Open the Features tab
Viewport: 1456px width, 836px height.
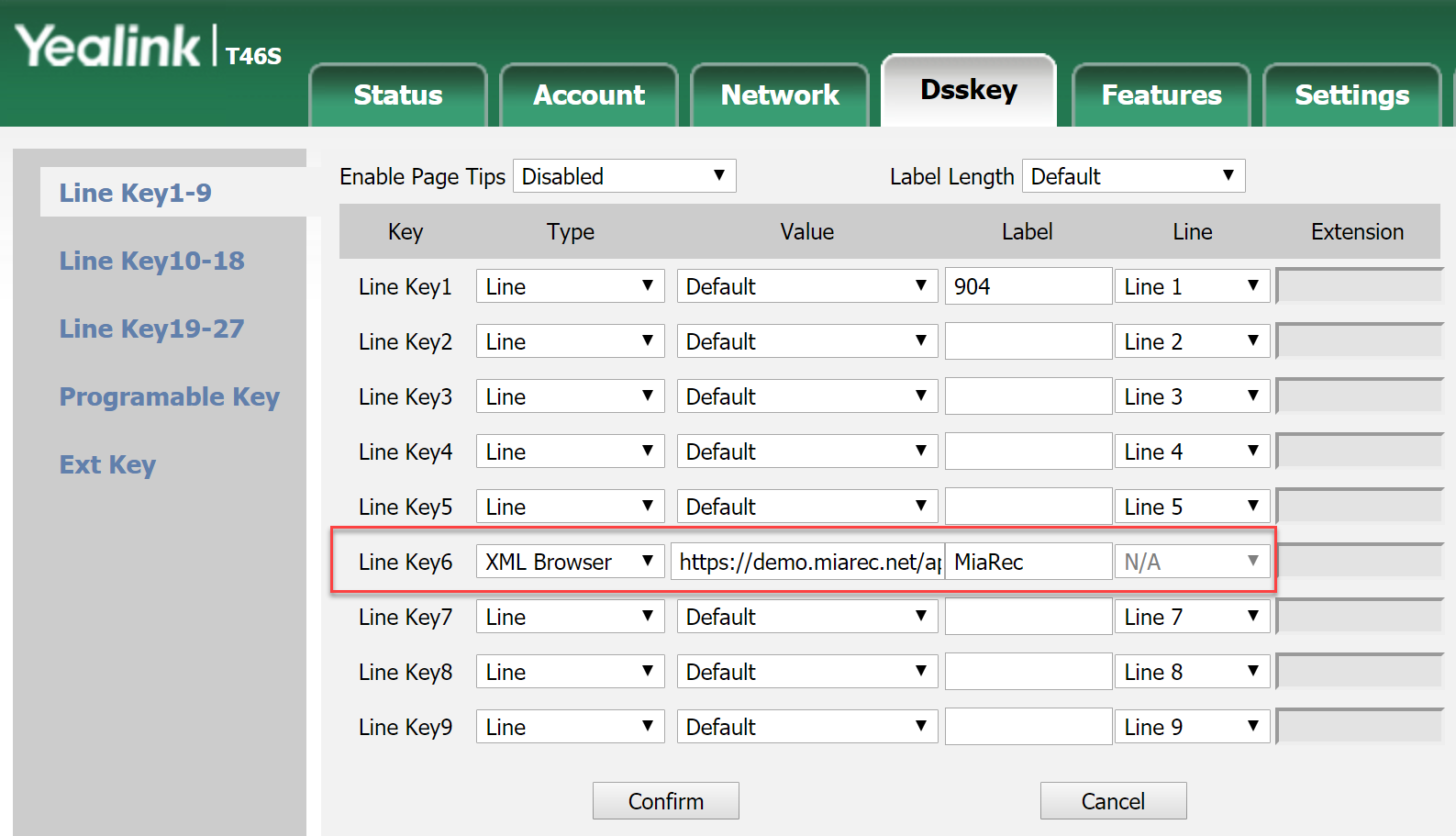click(1161, 95)
